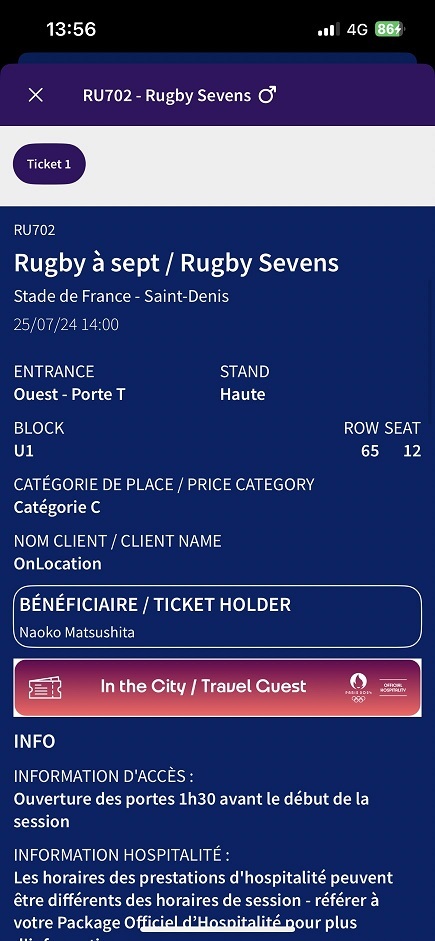Select the Ticket 1 tab

click(49, 164)
